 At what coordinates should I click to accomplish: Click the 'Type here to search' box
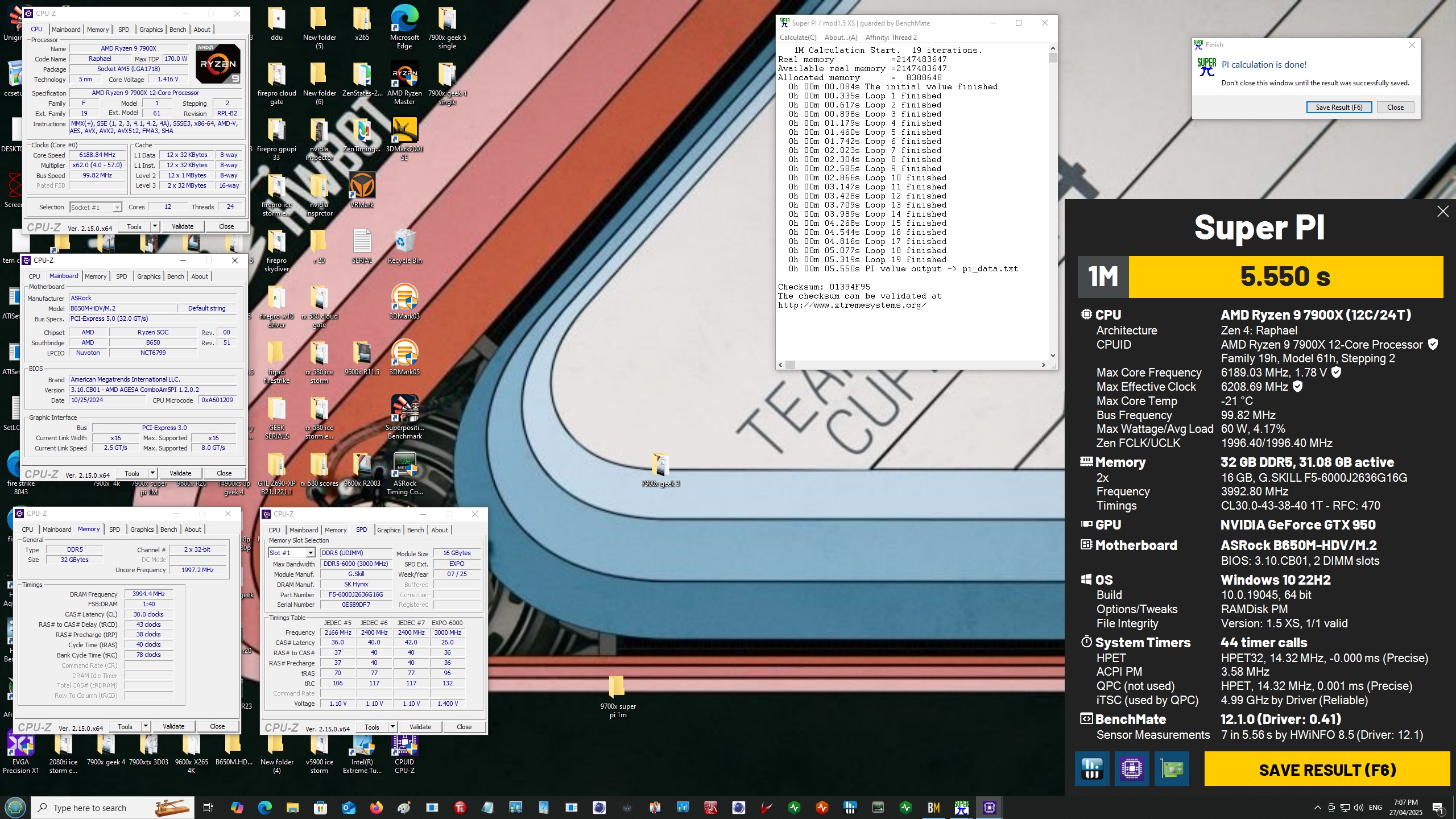pos(112,808)
